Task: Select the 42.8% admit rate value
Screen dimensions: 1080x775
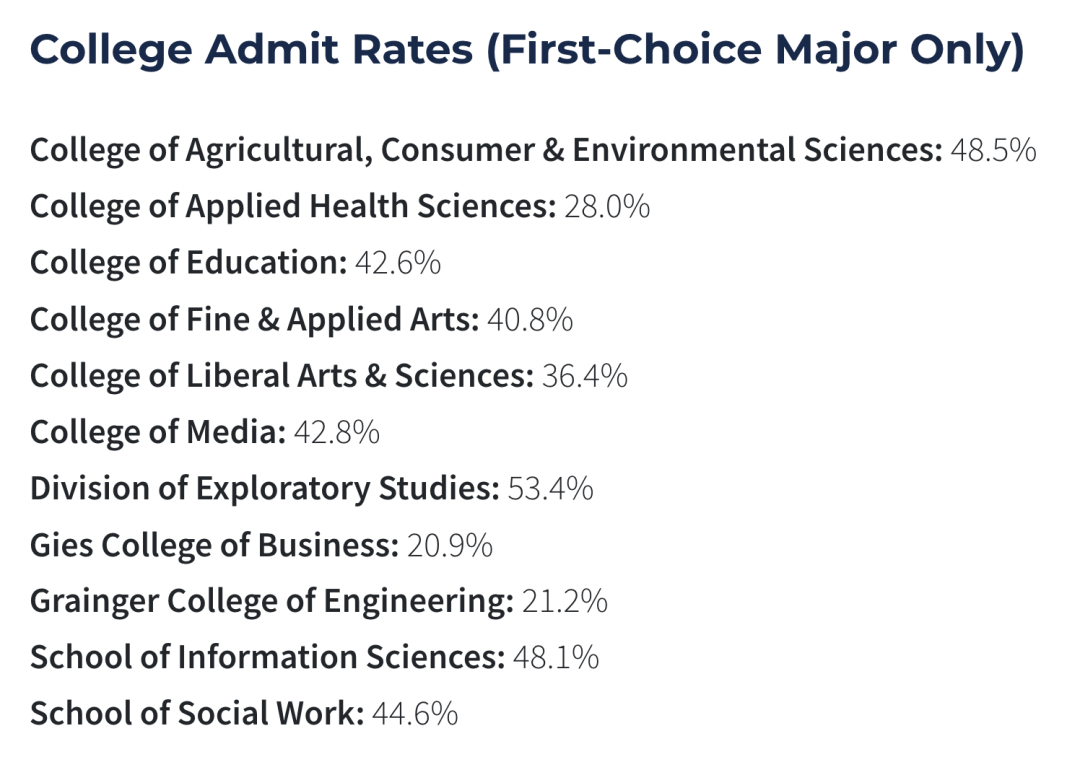Action: point(337,432)
